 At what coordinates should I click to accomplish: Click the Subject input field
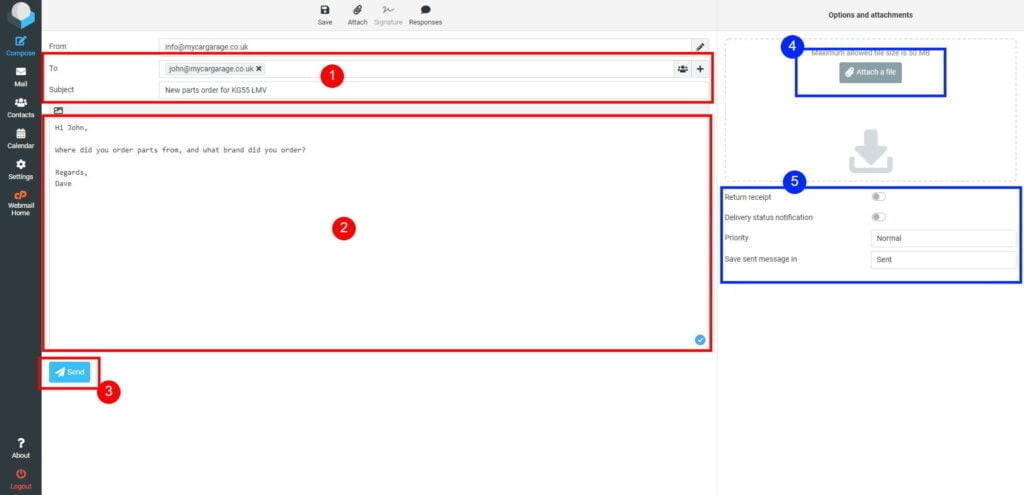(x=434, y=90)
